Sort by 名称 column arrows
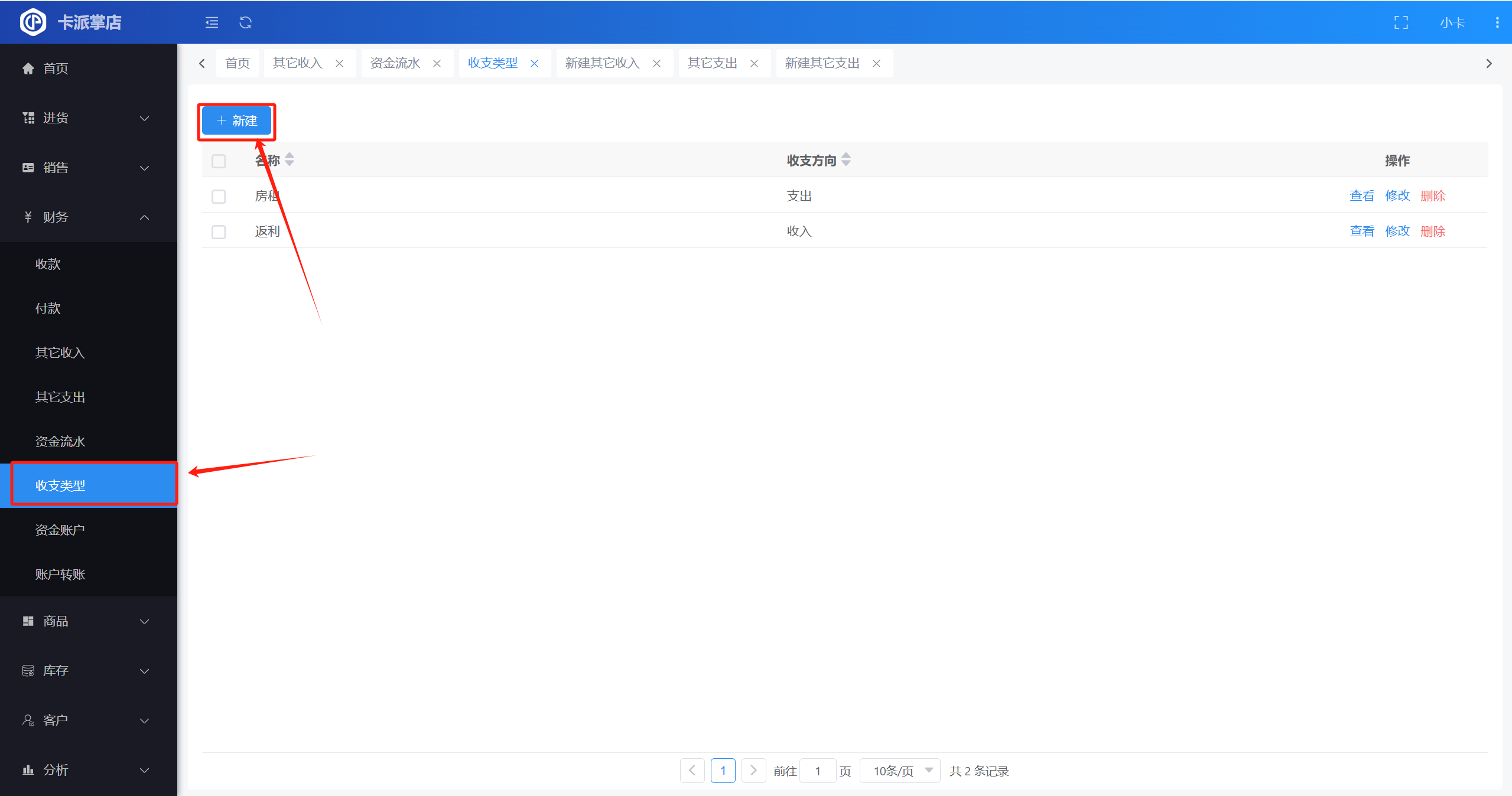1512x796 pixels. click(x=290, y=159)
